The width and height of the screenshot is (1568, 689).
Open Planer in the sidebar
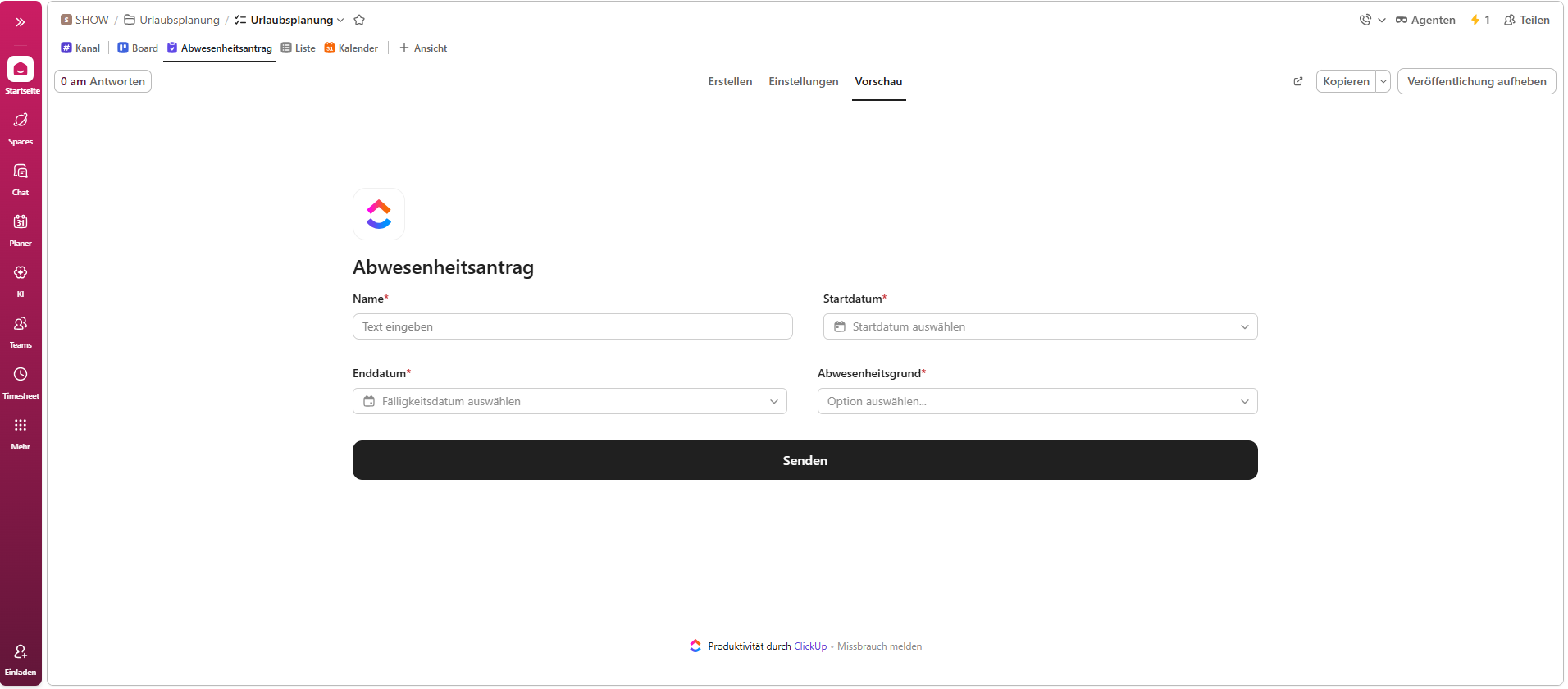tap(21, 230)
